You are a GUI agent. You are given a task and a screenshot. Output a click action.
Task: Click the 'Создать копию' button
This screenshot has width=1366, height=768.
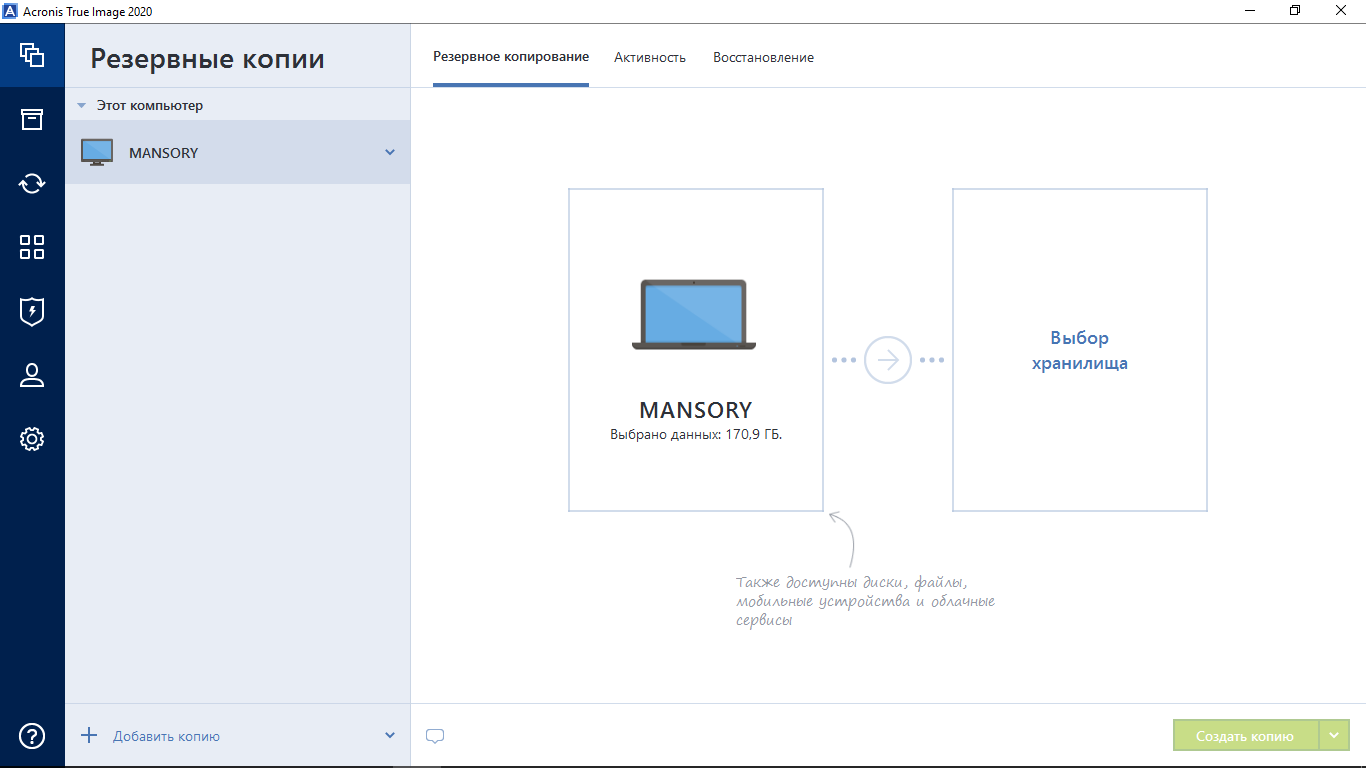(1245, 736)
